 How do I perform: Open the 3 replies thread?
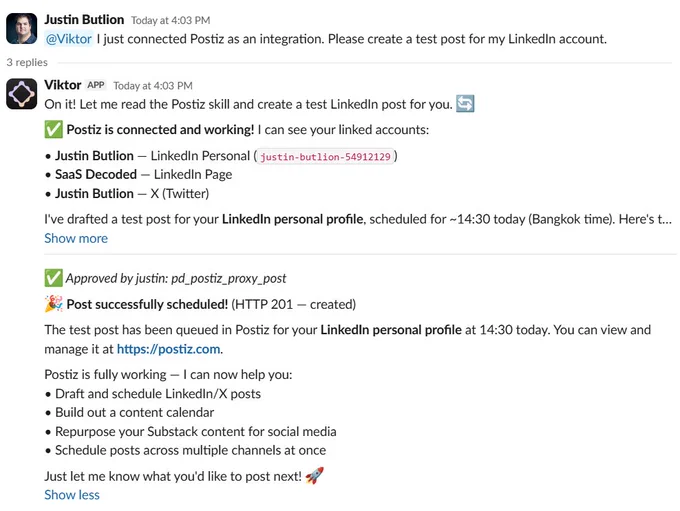(x=27, y=62)
